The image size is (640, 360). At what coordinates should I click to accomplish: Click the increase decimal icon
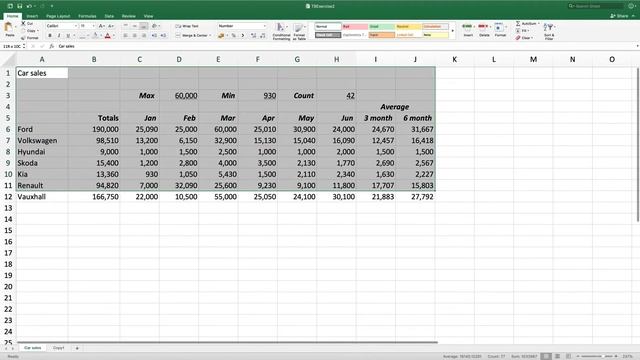[x=253, y=36]
